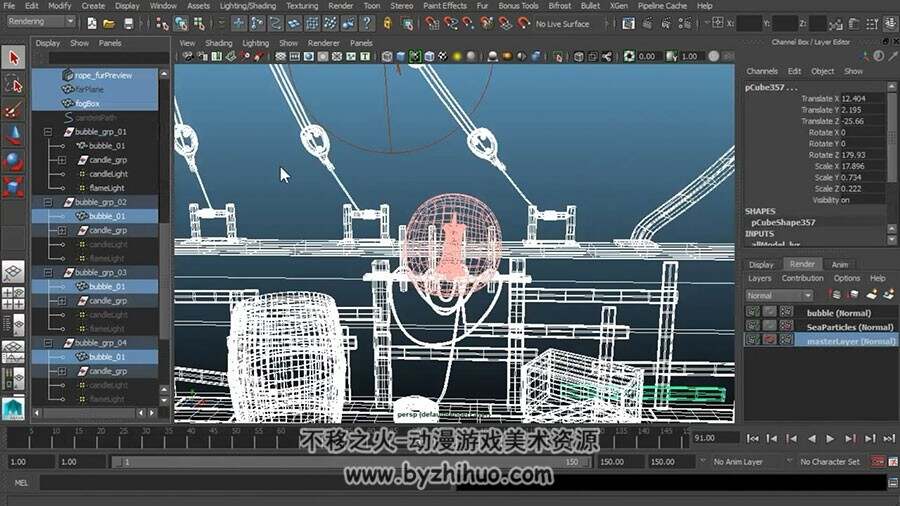Image resolution: width=900 pixels, height=506 pixels.
Task: Toggle the green-highlighted wireframe-on-shaded viewport icon
Action: tap(414, 56)
